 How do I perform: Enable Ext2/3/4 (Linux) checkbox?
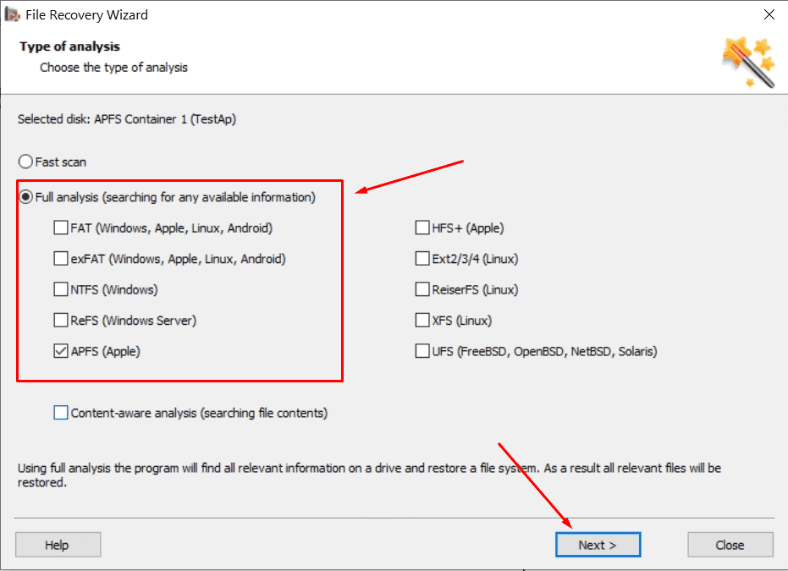422,259
